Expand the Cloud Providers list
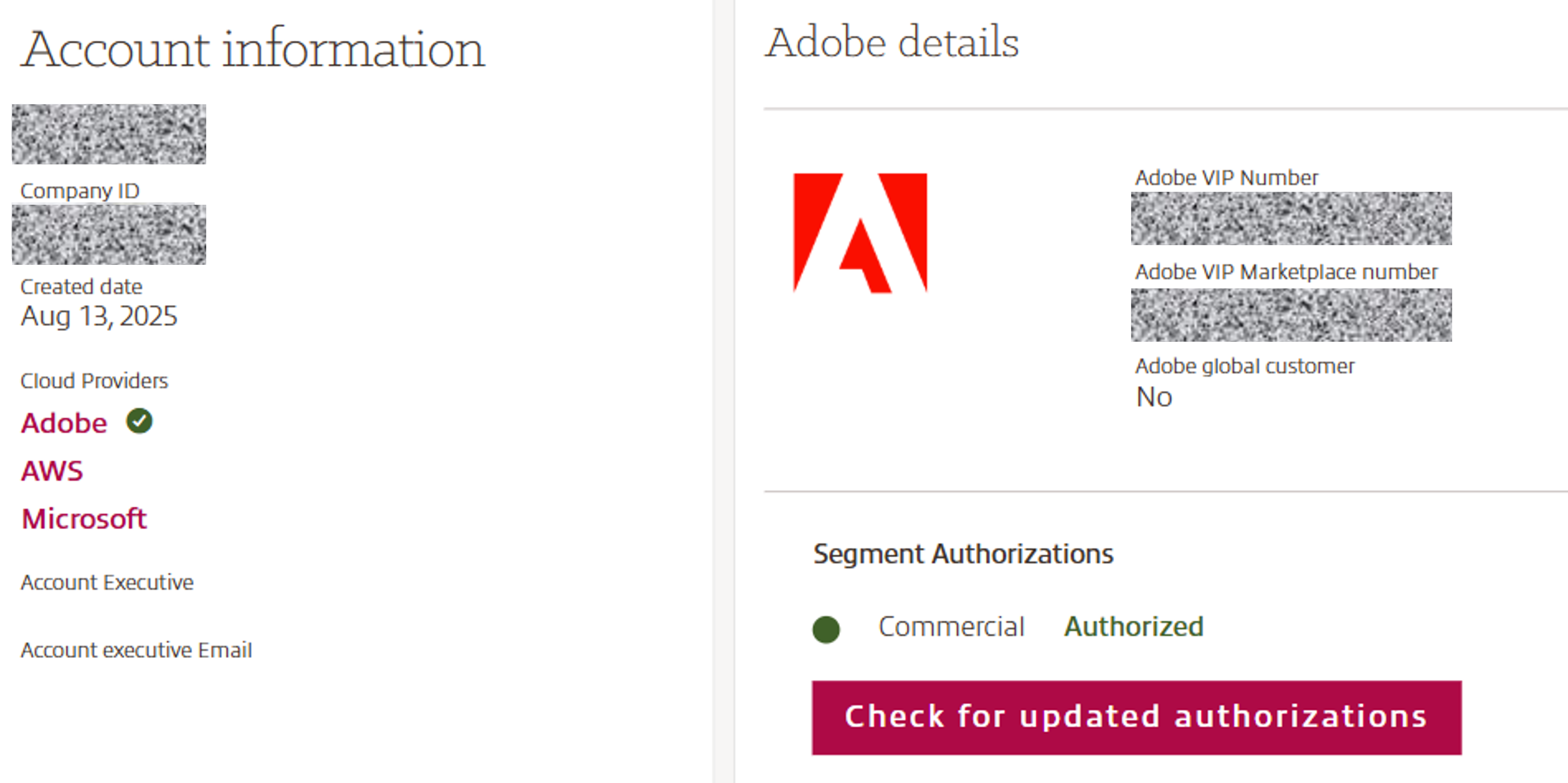Screen dimensions: 1568x783 tap(94, 381)
